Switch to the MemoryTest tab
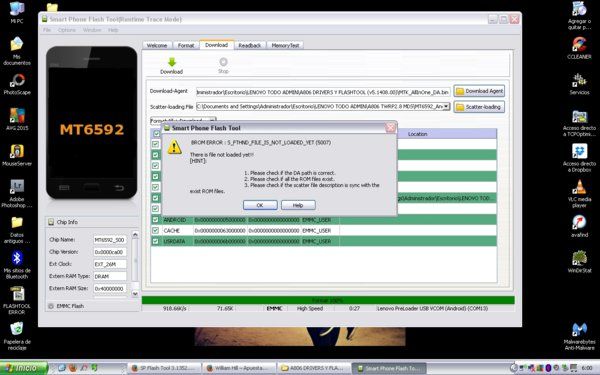 (x=285, y=45)
